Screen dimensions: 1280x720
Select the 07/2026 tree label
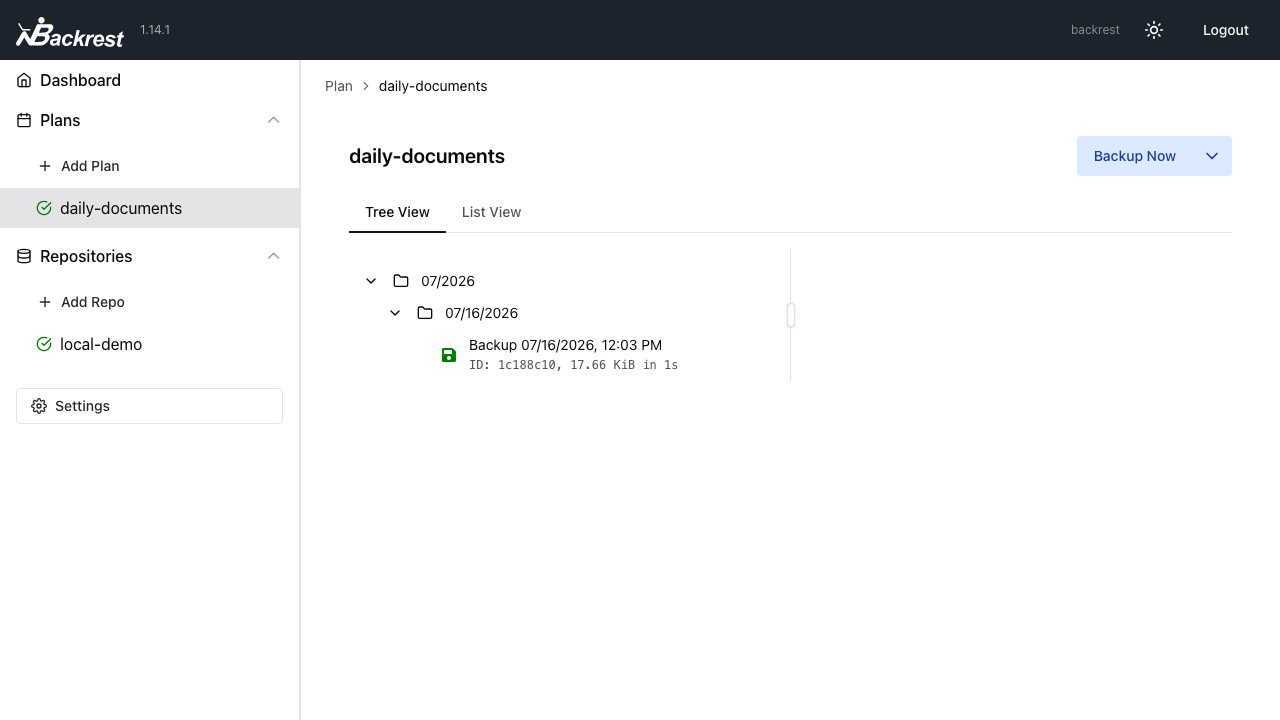[448, 281]
